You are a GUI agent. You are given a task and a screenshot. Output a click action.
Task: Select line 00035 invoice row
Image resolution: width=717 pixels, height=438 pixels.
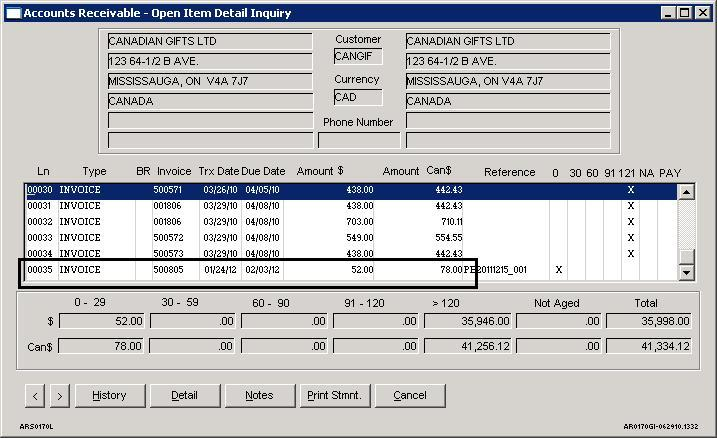[x=351, y=270]
